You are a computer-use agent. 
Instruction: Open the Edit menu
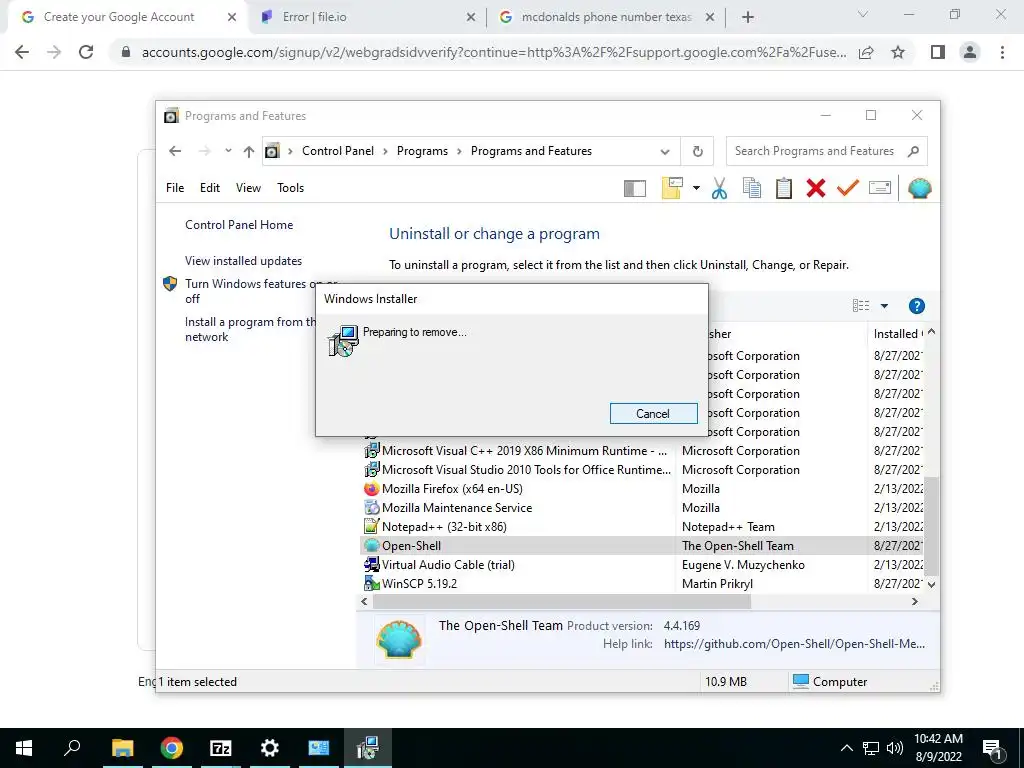pos(210,188)
